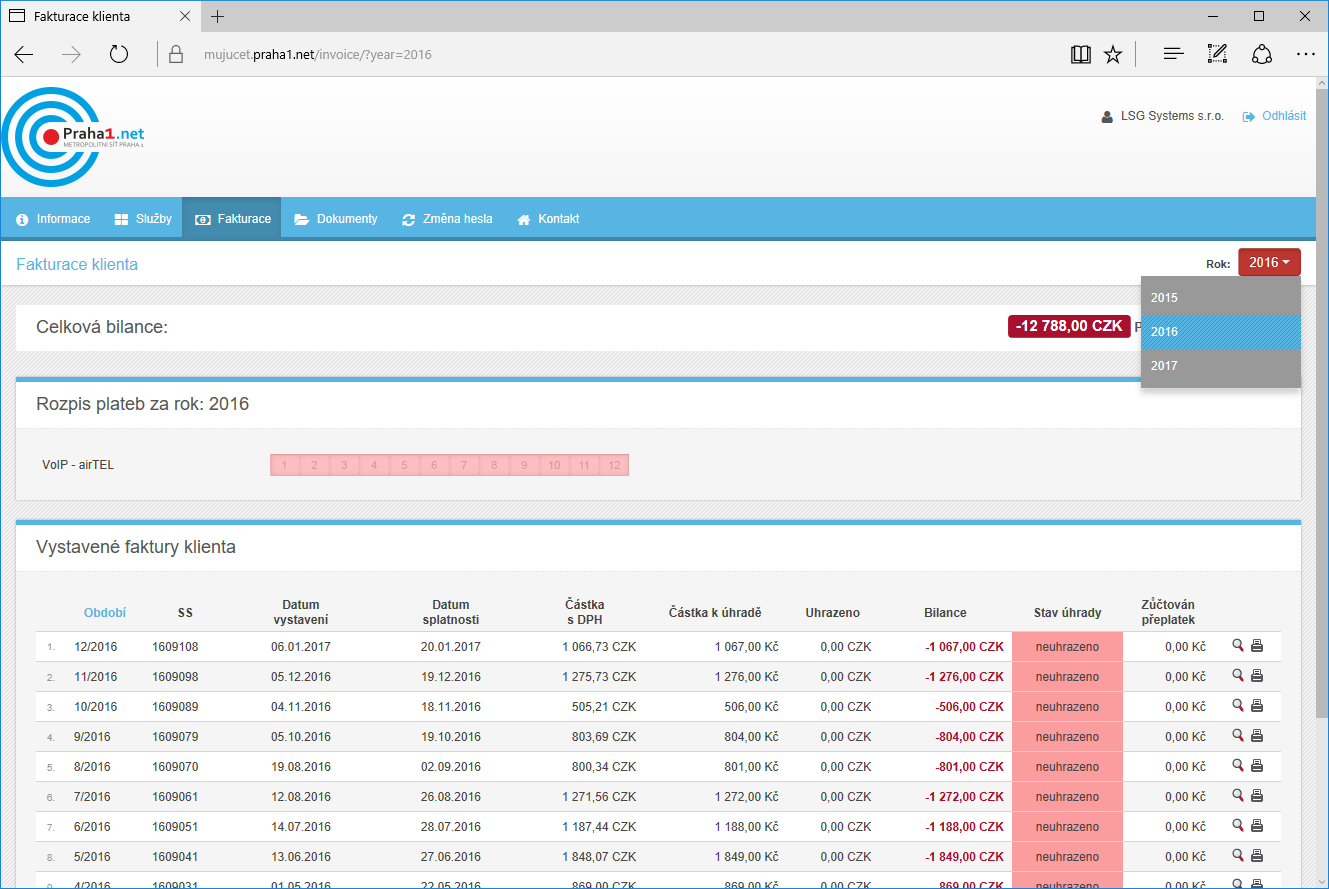The width and height of the screenshot is (1329, 889).
Task: Click the browser address bar URL
Action: (318, 55)
